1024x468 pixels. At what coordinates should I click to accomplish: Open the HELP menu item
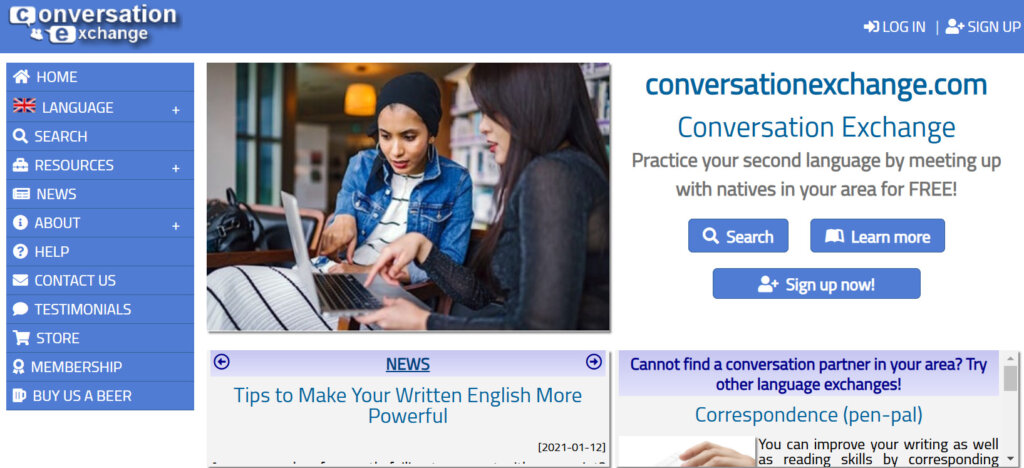(x=100, y=251)
